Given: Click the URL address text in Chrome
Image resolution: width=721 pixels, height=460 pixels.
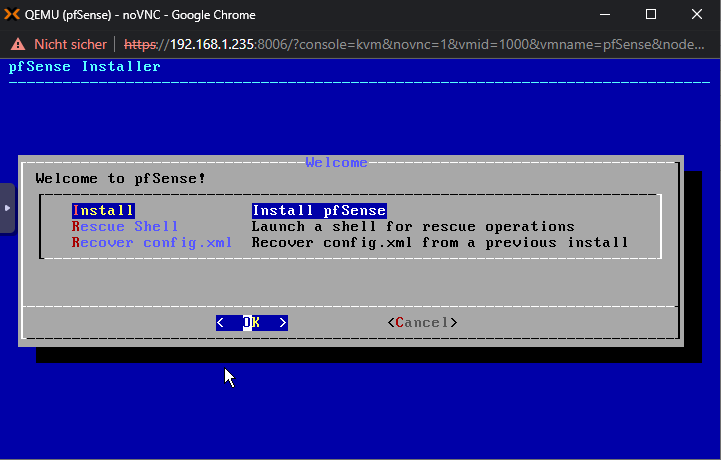Looking at the screenshot, I should pos(414,44).
